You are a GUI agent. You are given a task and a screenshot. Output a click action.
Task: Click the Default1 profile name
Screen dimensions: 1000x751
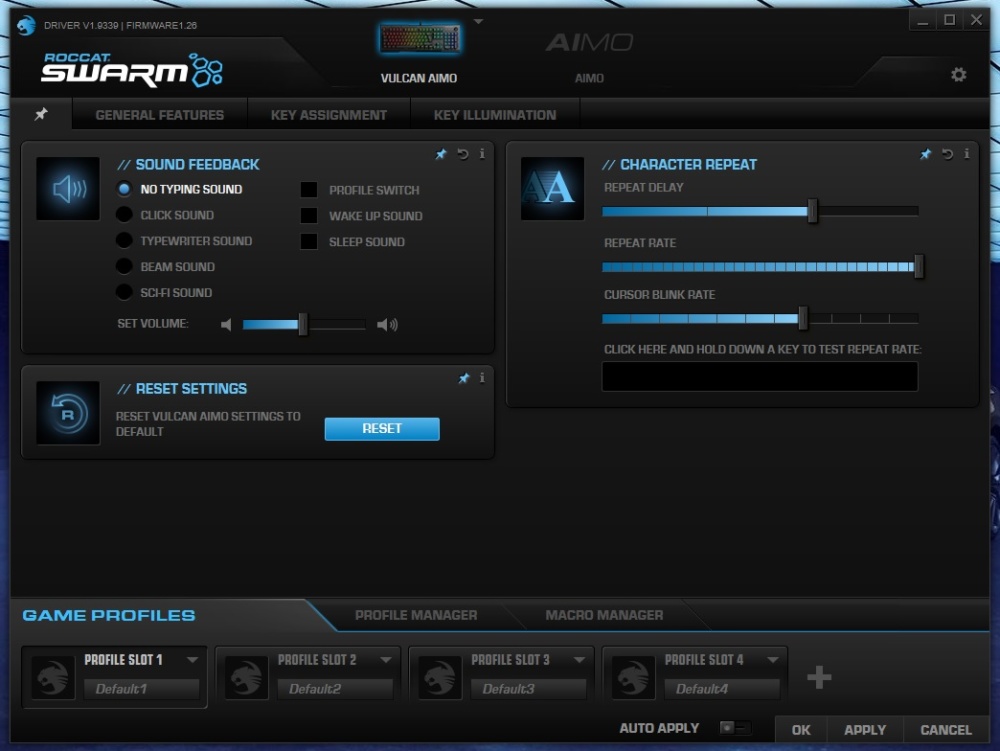(142, 689)
